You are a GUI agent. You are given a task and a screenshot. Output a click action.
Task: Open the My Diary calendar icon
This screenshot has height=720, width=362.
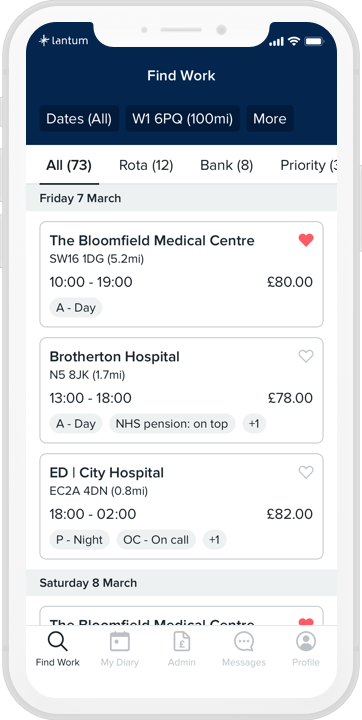coord(119,641)
